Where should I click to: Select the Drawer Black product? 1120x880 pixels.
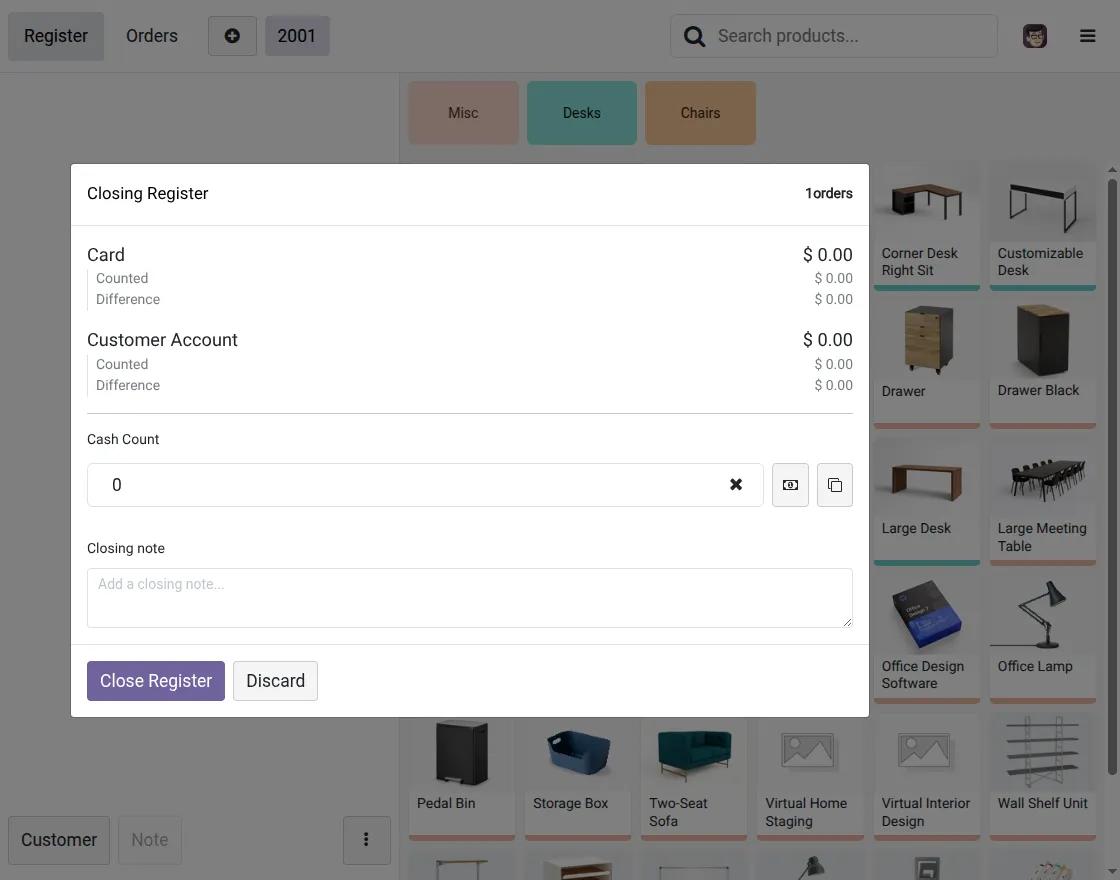1042,364
